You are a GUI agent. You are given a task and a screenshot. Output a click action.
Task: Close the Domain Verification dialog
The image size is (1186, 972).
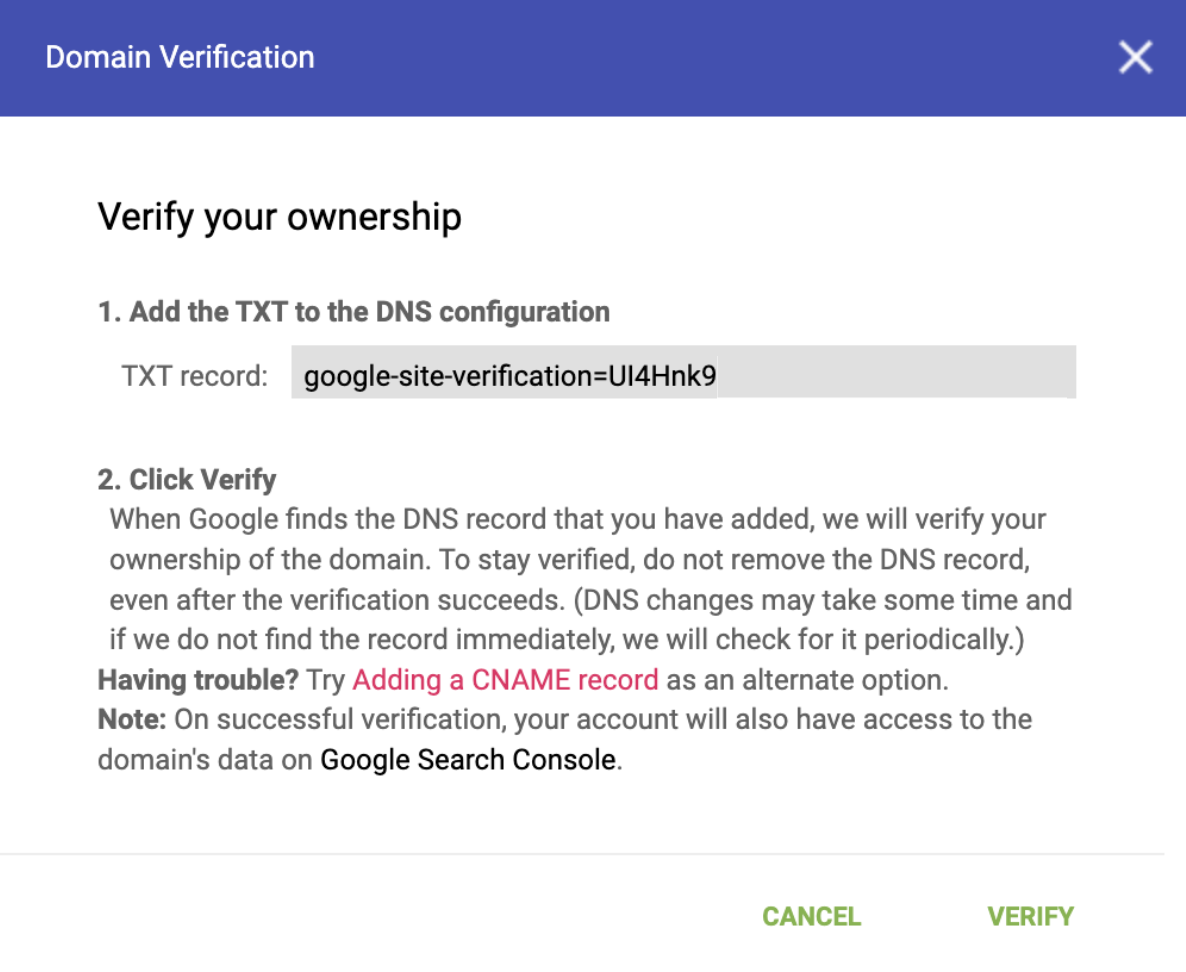(x=1135, y=58)
